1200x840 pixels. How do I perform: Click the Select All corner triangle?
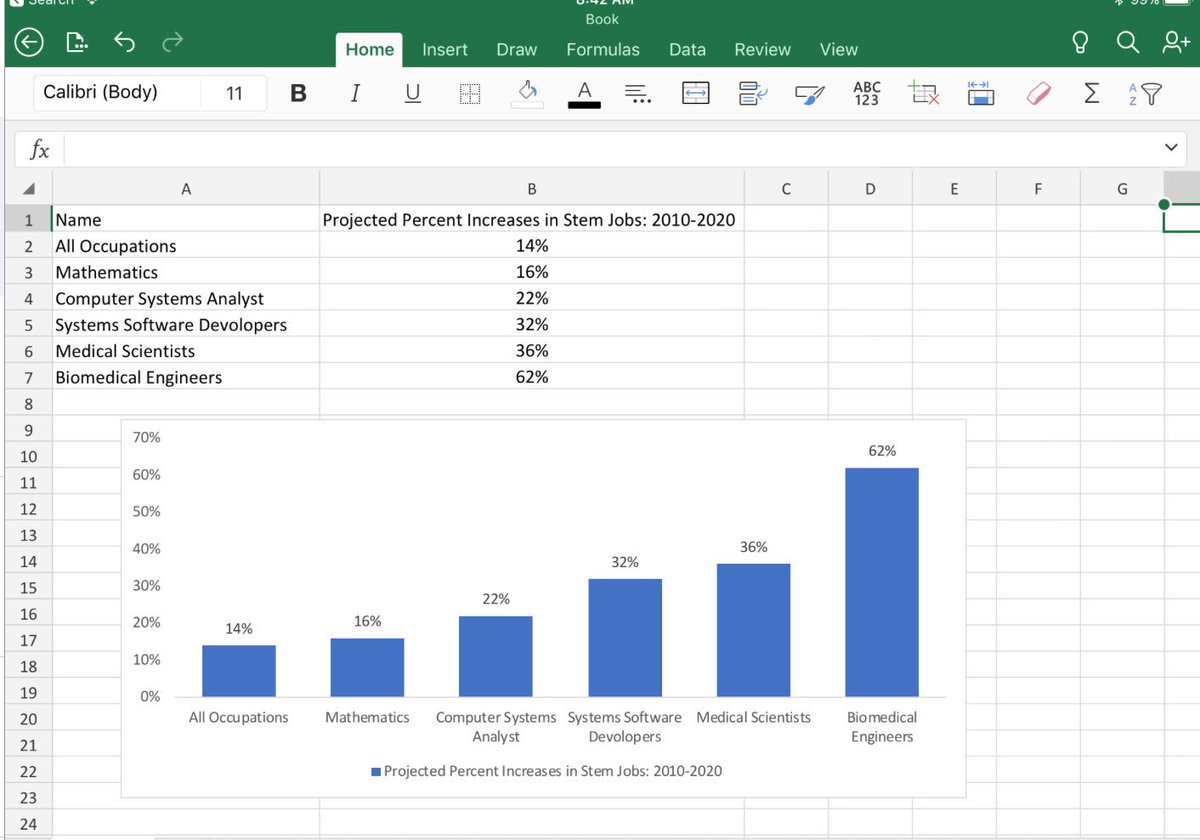pos(29,188)
